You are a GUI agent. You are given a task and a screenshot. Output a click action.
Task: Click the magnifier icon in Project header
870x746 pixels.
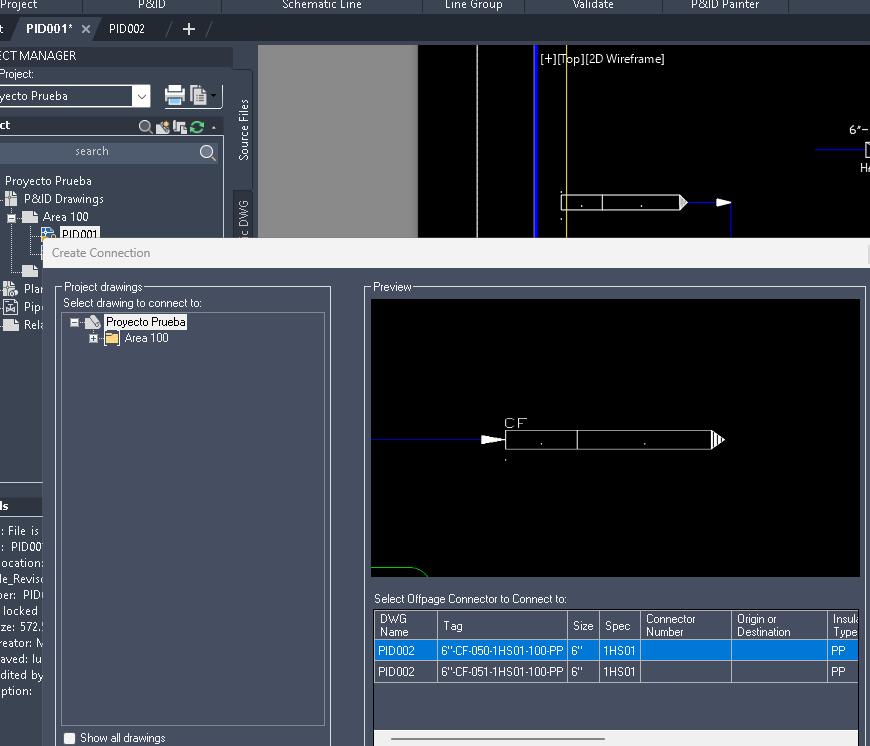pyautogui.click(x=145, y=127)
